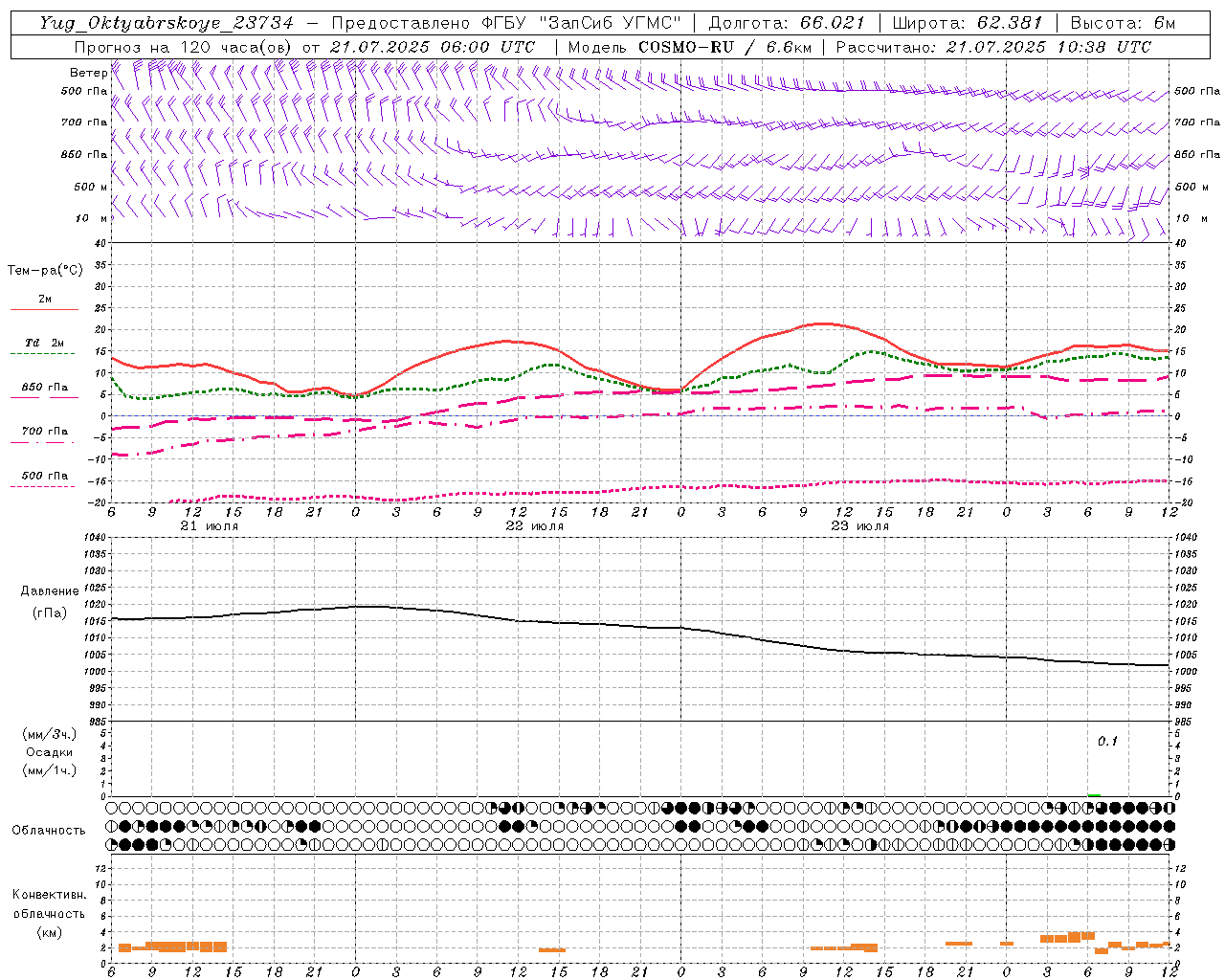The height and width of the screenshot is (980, 1225).
Task: Click the 21 июля date label
Action: 210,526
